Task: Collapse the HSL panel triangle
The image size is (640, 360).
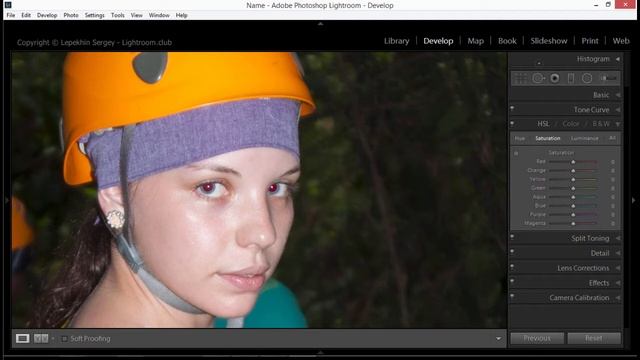Action: (x=618, y=124)
